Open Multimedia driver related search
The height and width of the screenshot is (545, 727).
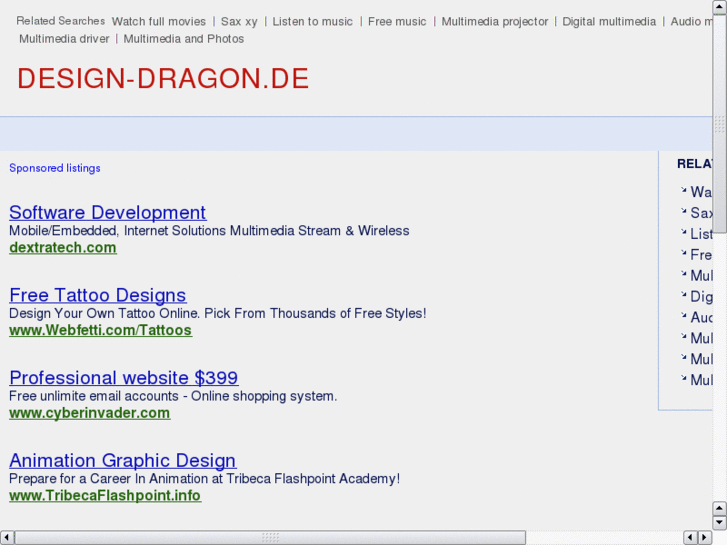tap(64, 39)
